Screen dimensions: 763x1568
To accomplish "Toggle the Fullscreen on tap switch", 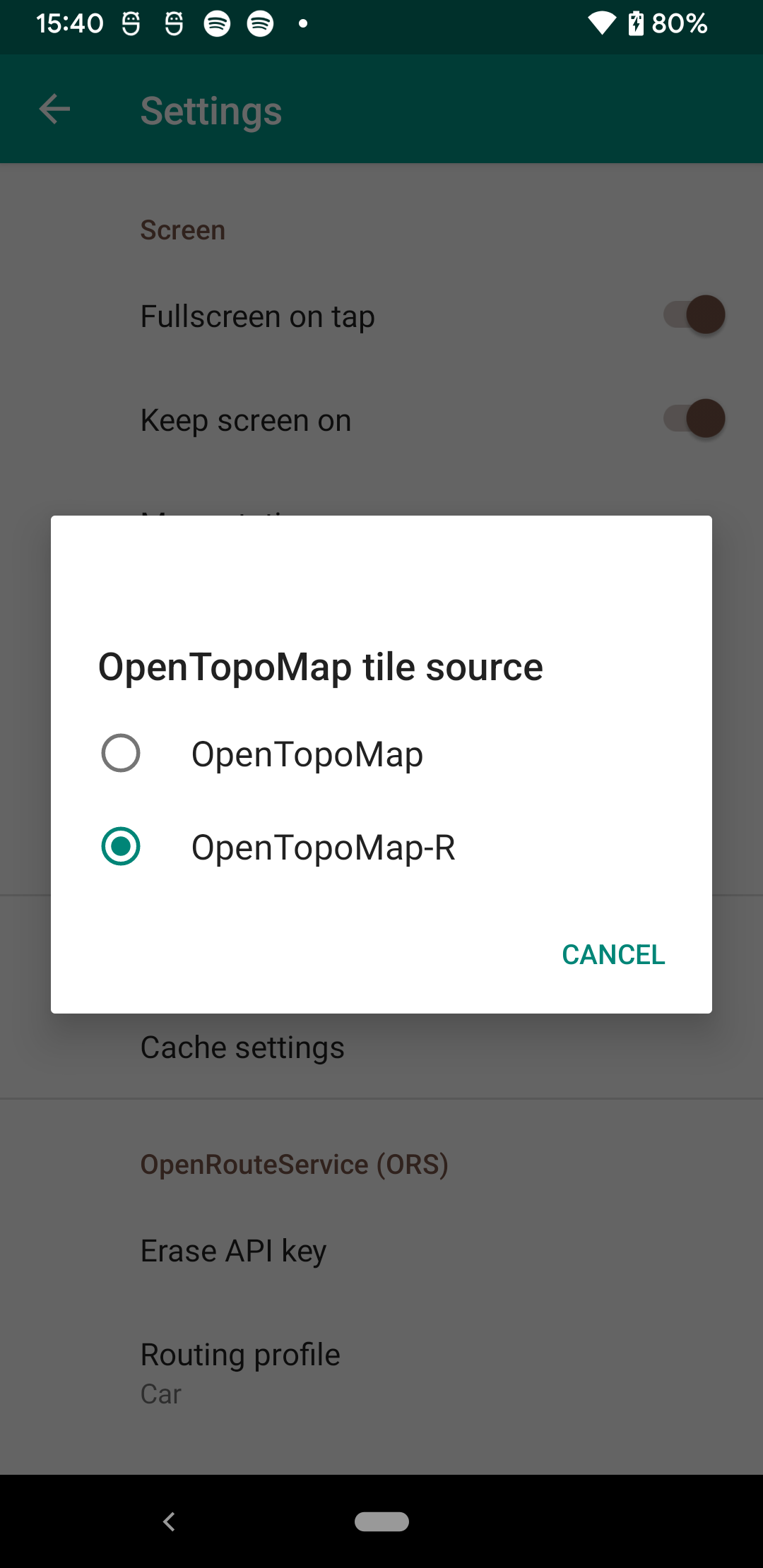I will 694,315.
